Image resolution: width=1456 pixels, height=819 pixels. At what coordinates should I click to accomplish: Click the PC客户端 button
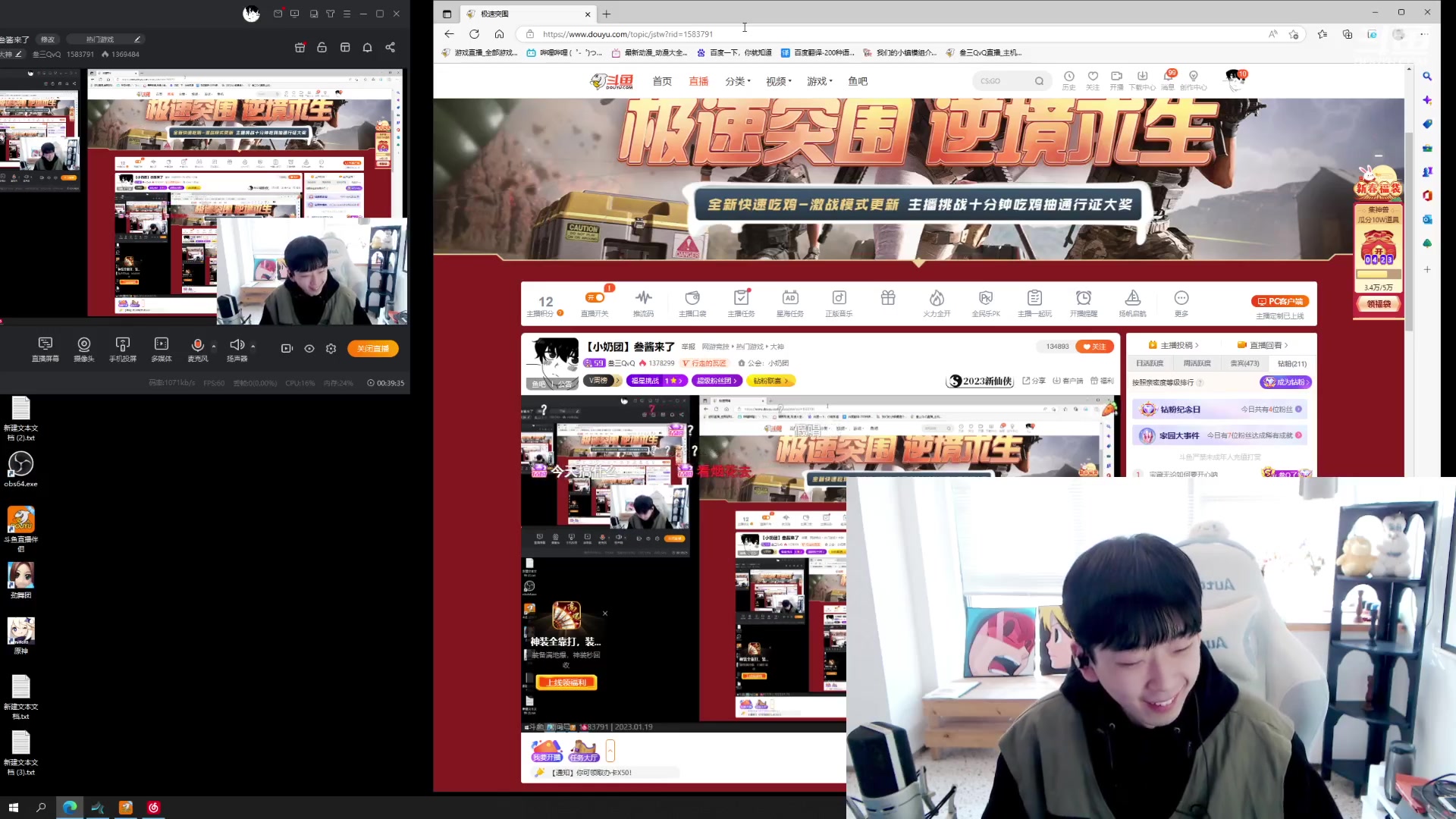tap(1281, 301)
